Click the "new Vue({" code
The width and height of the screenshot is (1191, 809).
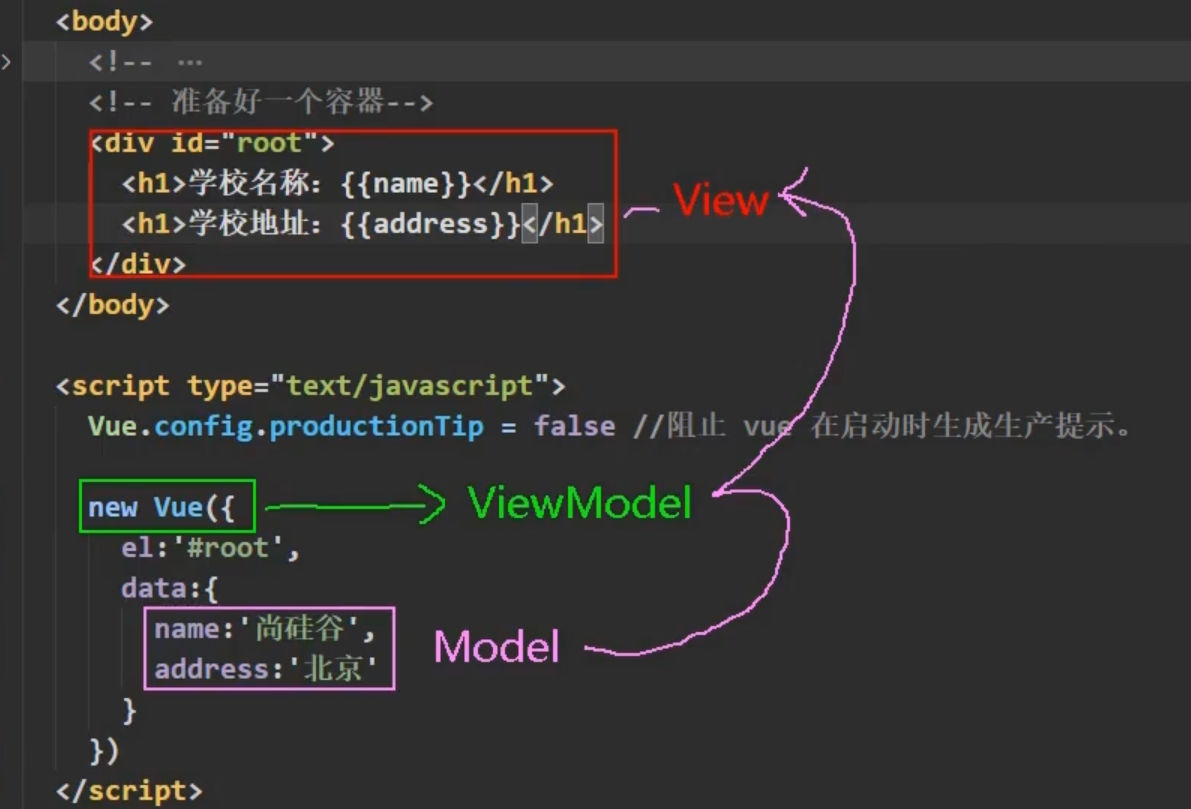pos(162,507)
